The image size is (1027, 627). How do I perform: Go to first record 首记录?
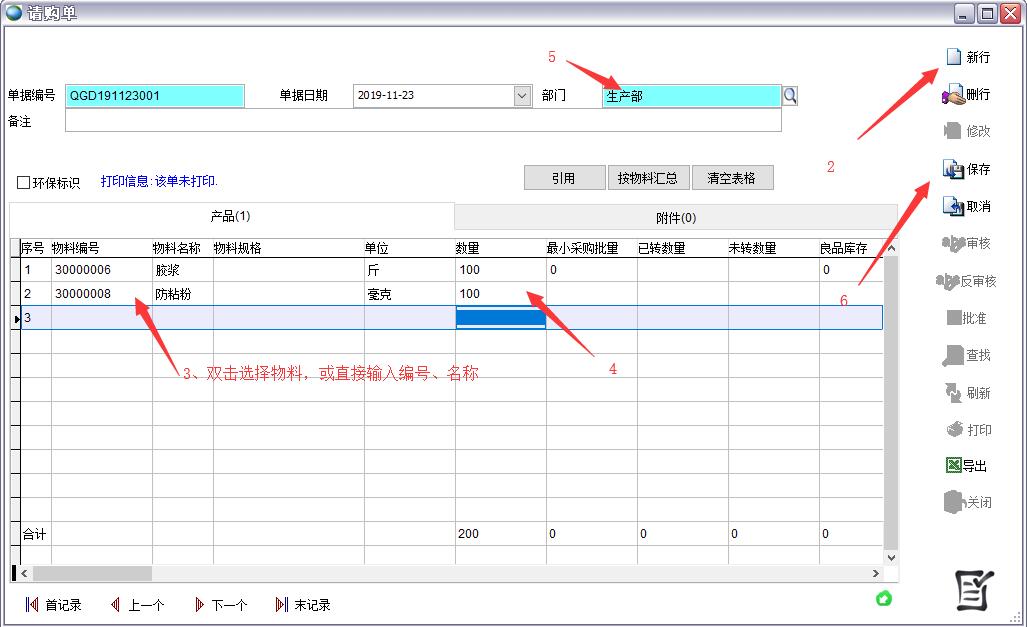coord(32,605)
